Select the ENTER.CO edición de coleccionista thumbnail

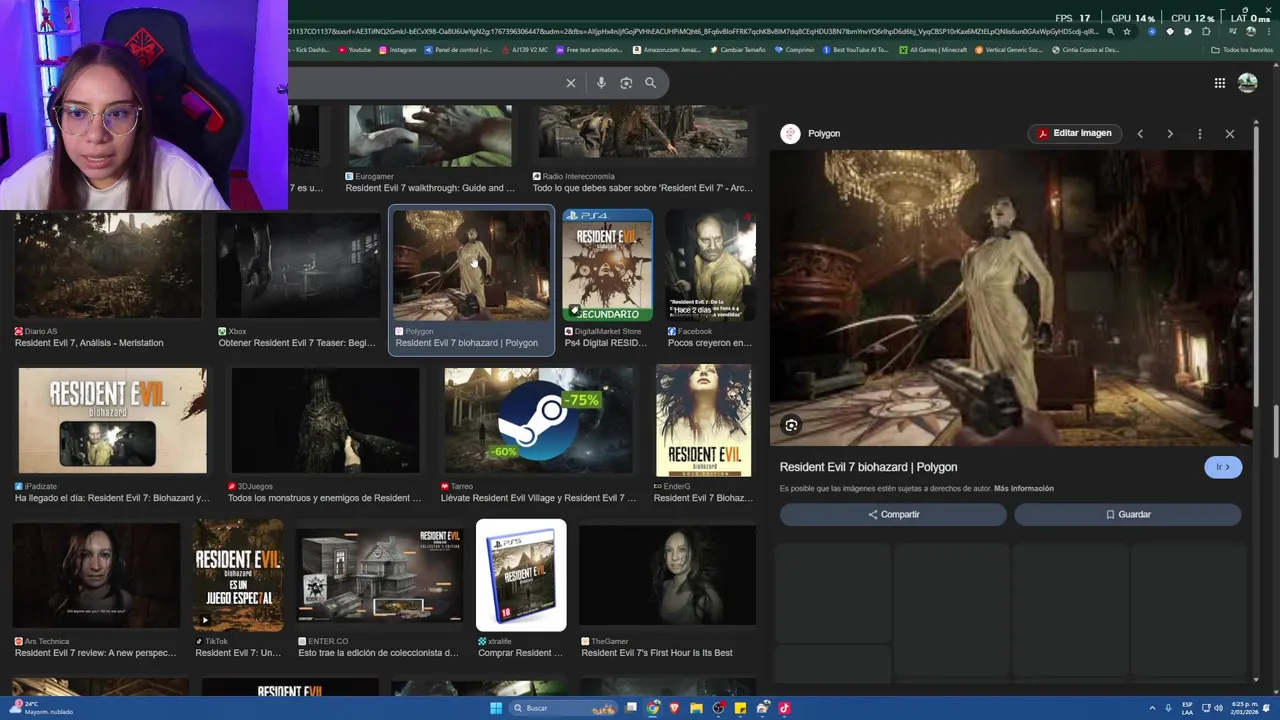[x=380, y=575]
